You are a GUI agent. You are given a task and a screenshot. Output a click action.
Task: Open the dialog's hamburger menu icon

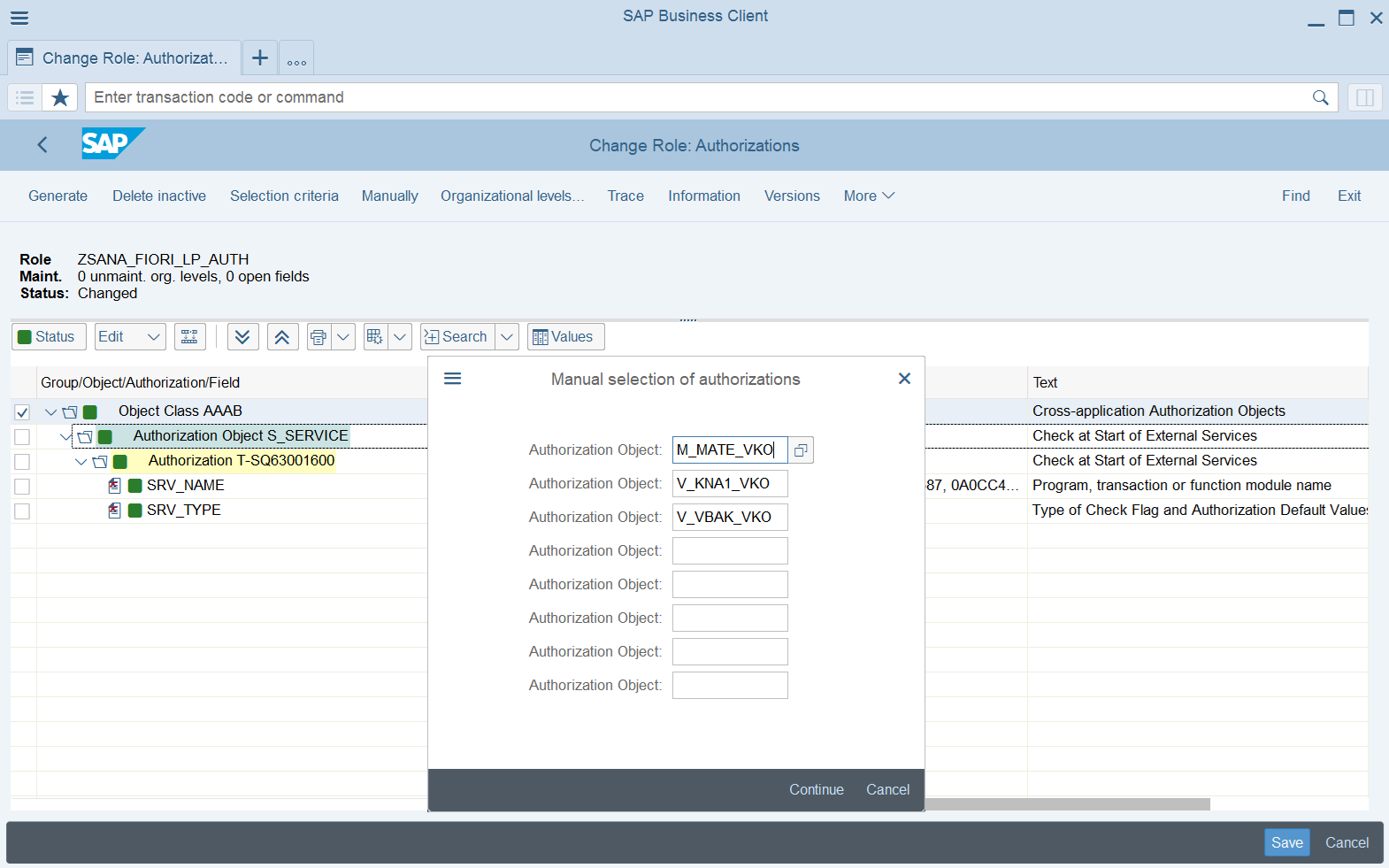[x=453, y=379]
